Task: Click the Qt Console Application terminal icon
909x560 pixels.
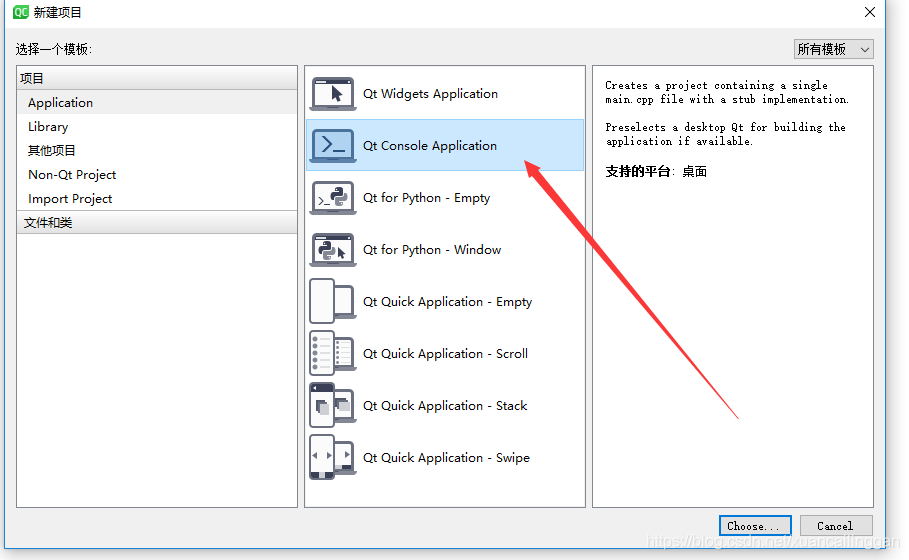Action: tap(332, 145)
